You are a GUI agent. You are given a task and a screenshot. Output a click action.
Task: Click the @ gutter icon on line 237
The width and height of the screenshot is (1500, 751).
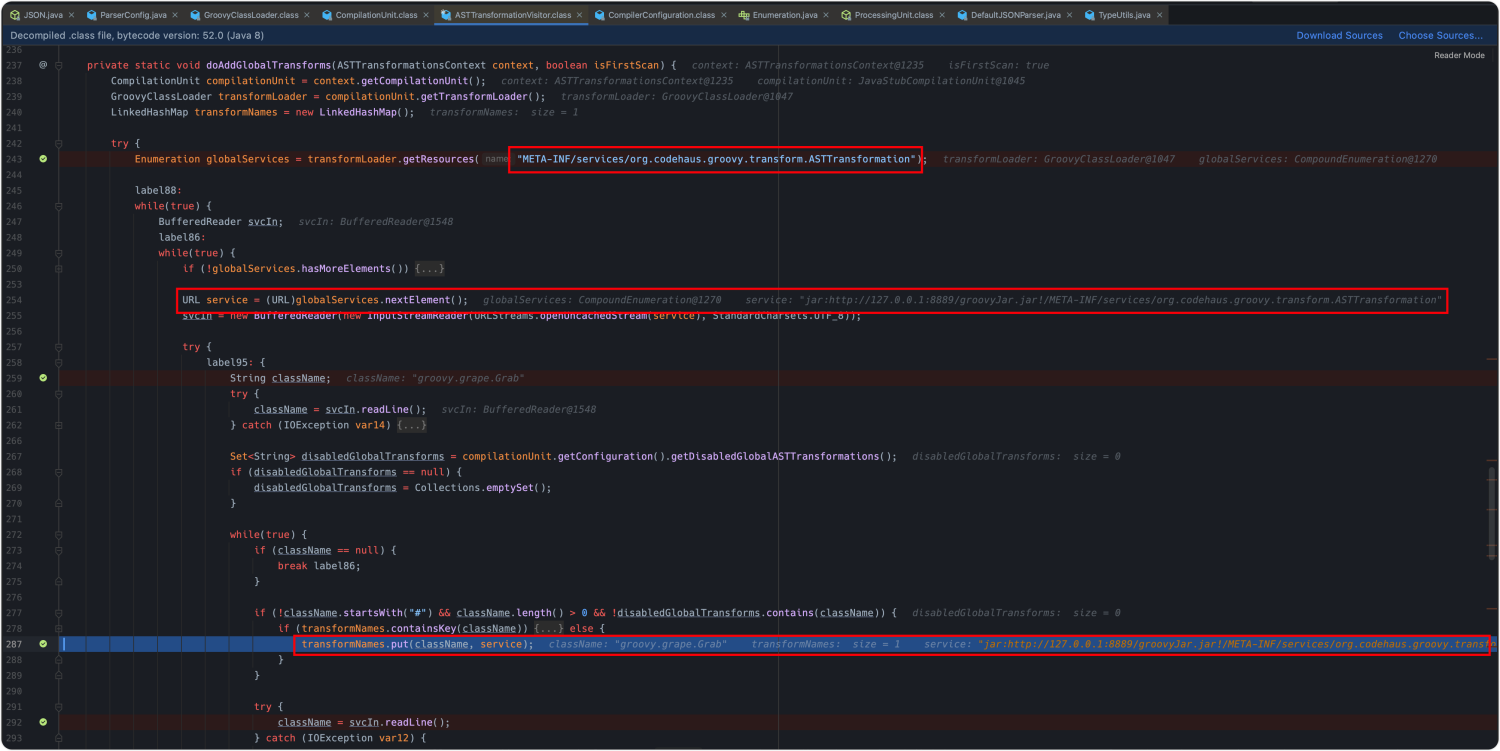(43, 65)
